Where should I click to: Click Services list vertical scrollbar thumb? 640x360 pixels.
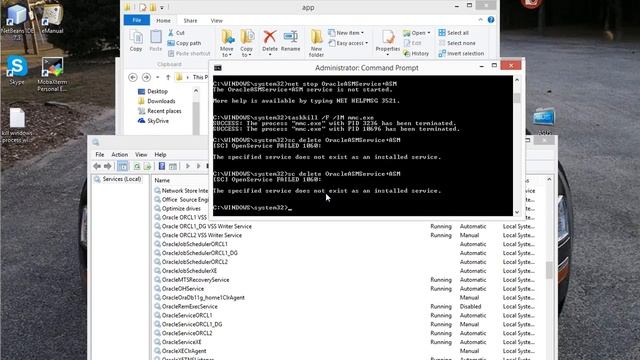[549, 270]
